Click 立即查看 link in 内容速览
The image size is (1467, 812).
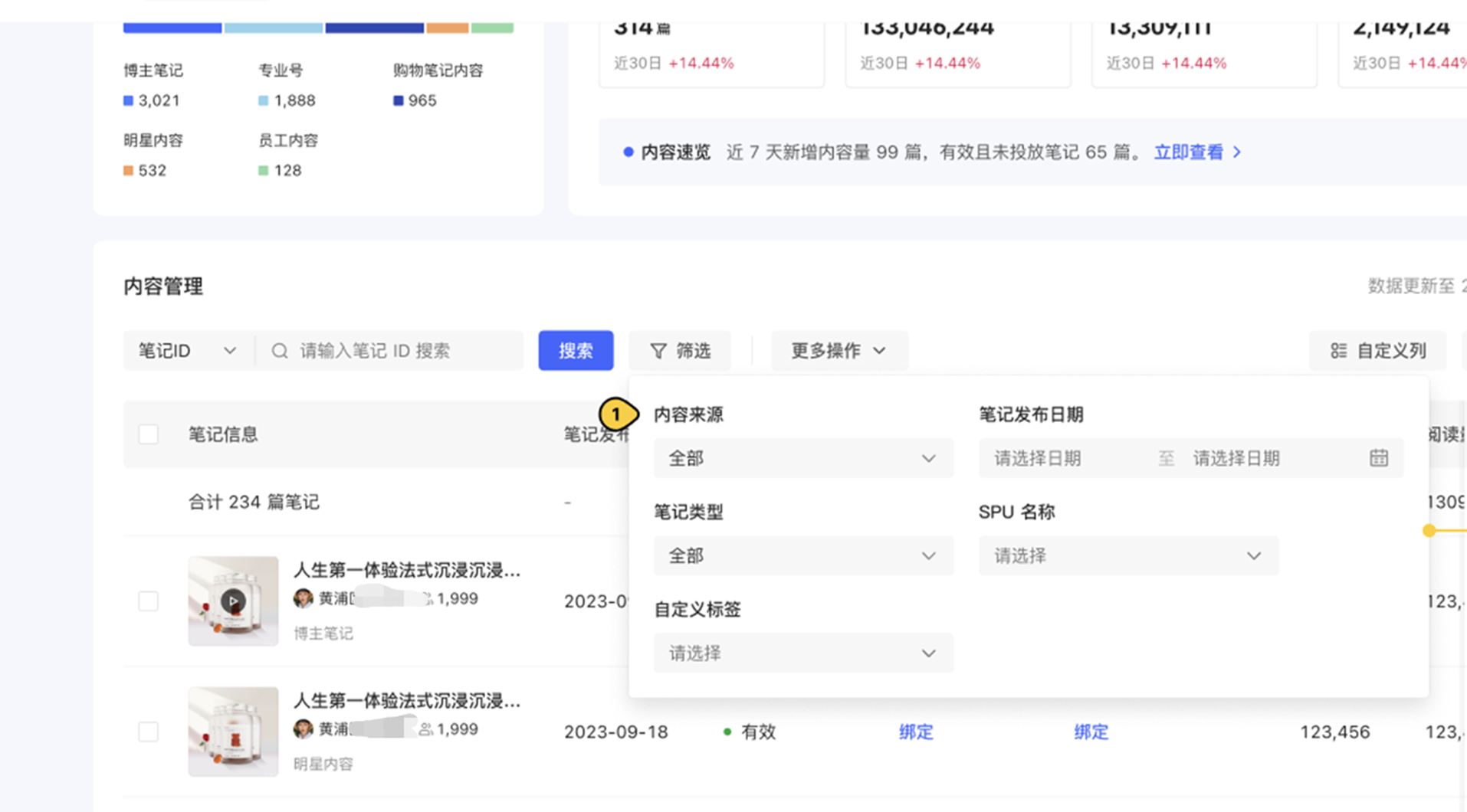[1189, 152]
